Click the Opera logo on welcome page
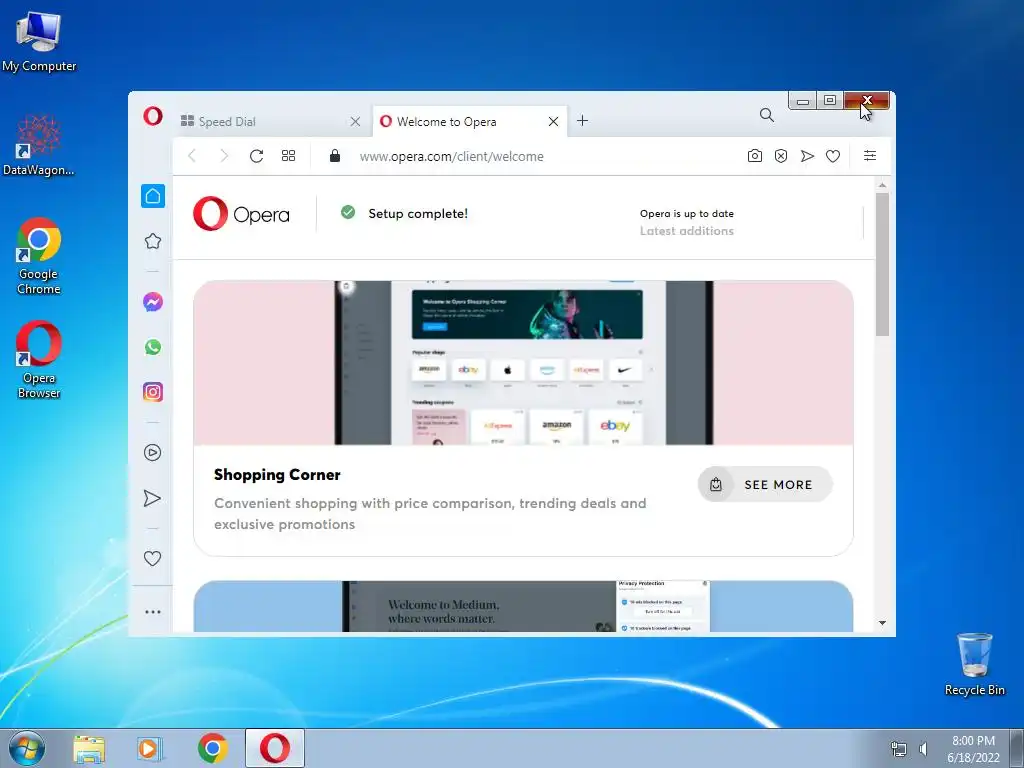The width and height of the screenshot is (1024, 768). click(241, 214)
